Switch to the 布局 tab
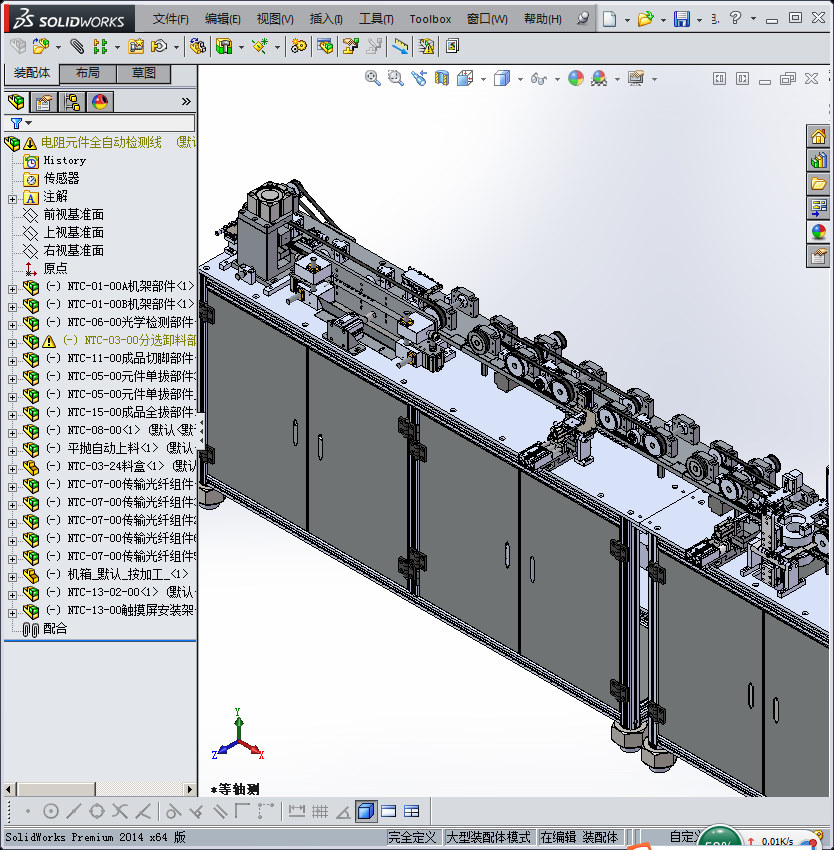The image size is (834, 850). click(x=87, y=73)
